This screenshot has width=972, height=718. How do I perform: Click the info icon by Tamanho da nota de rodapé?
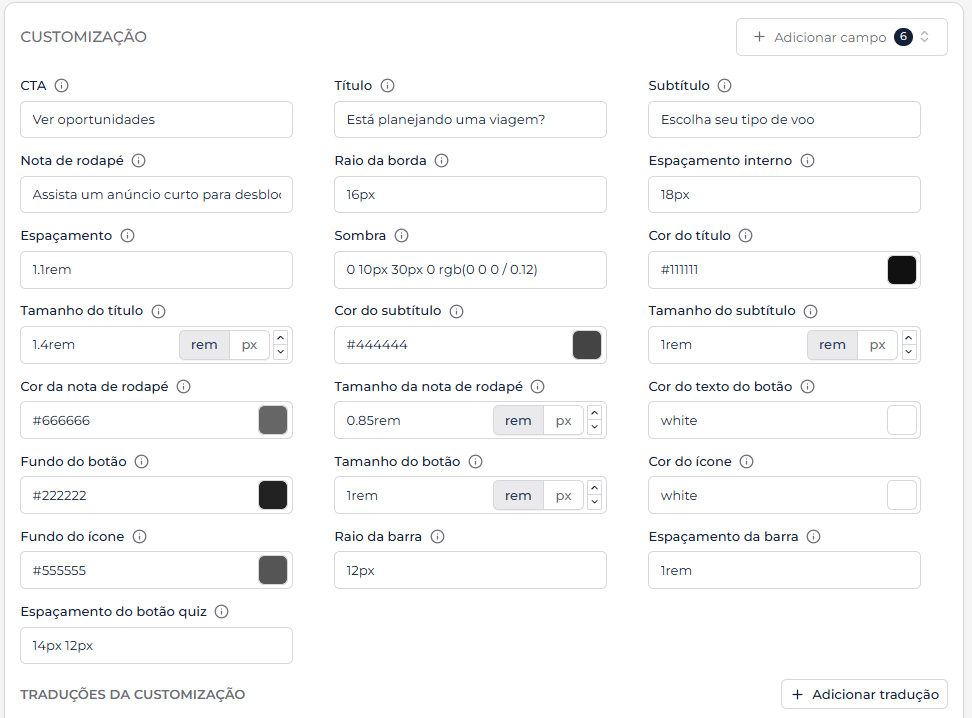coord(537,386)
